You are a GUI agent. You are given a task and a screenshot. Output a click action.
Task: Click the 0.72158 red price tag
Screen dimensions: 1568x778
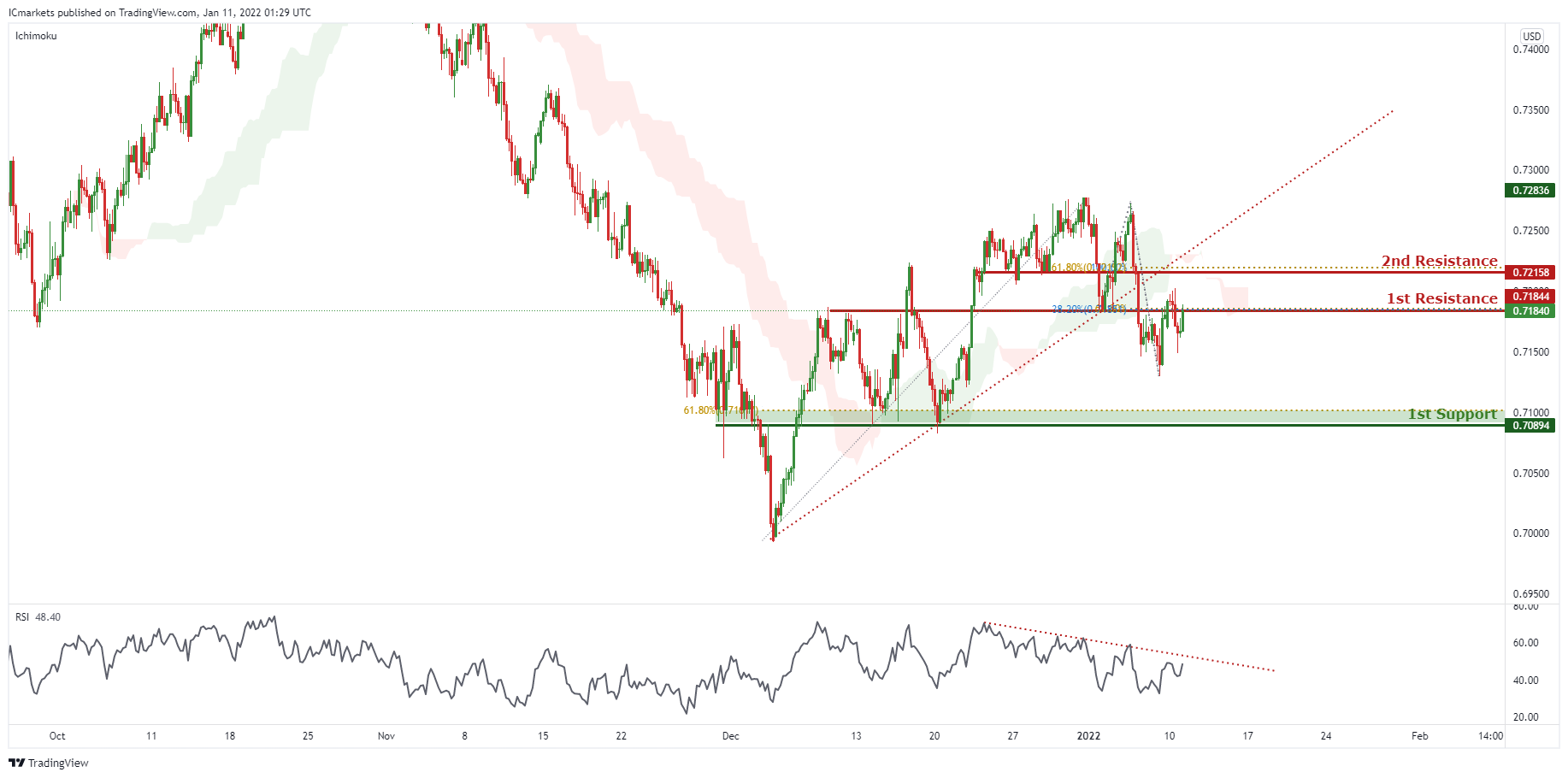1530,273
